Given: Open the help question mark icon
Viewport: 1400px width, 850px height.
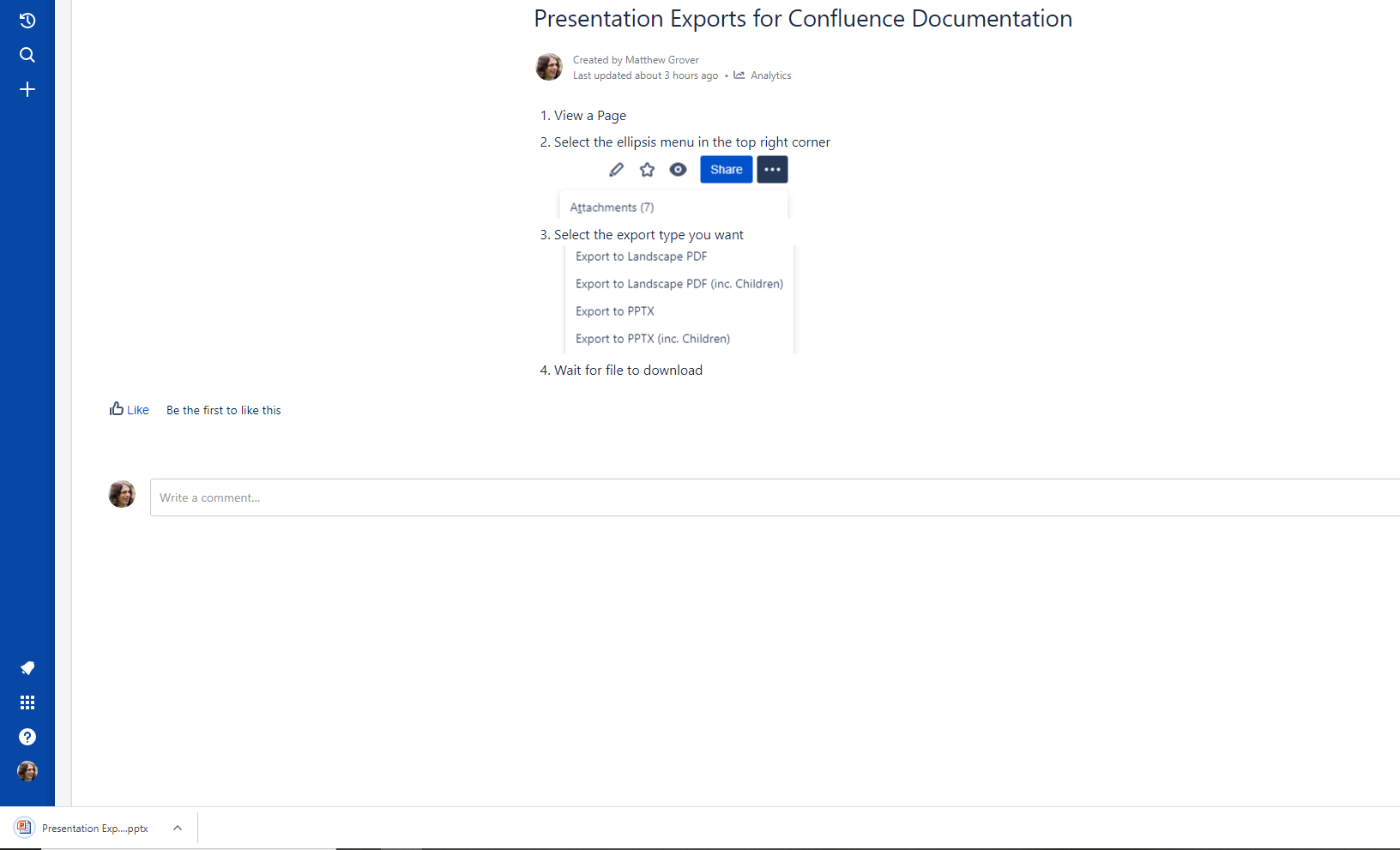Looking at the screenshot, I should coord(27,737).
